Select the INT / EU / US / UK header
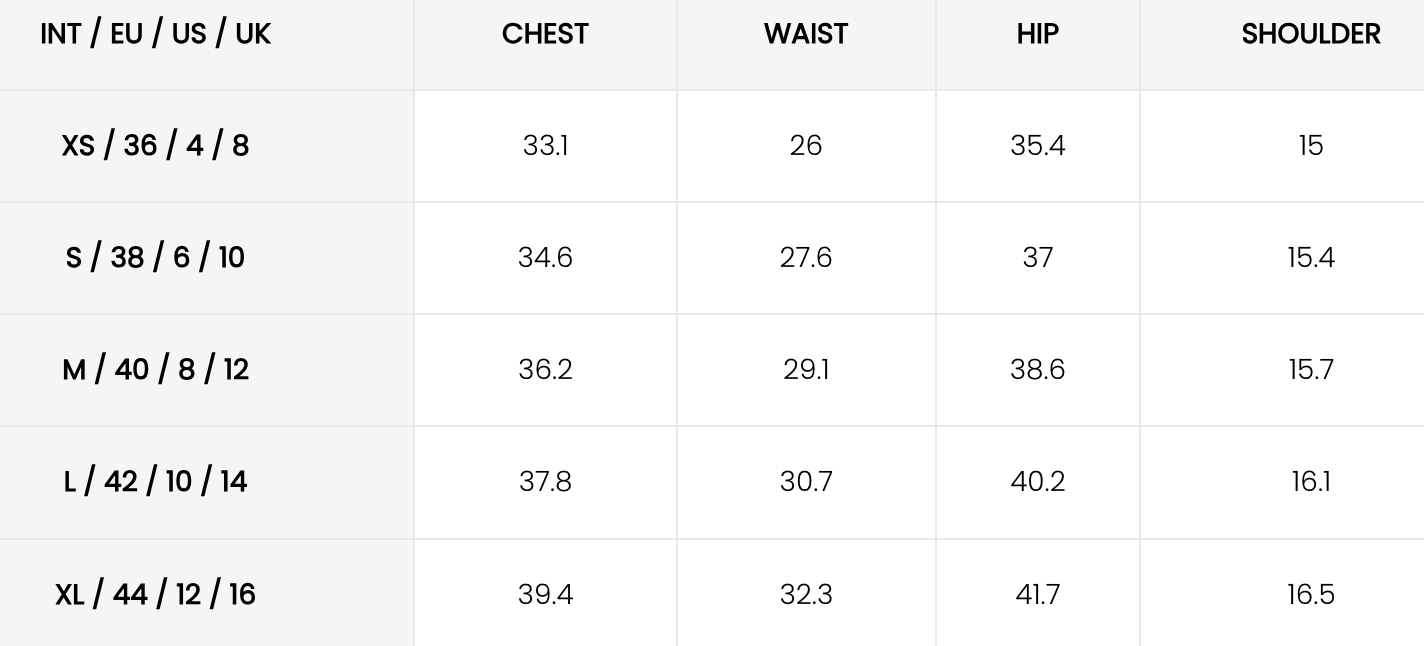This screenshot has width=1424, height=646. click(156, 34)
